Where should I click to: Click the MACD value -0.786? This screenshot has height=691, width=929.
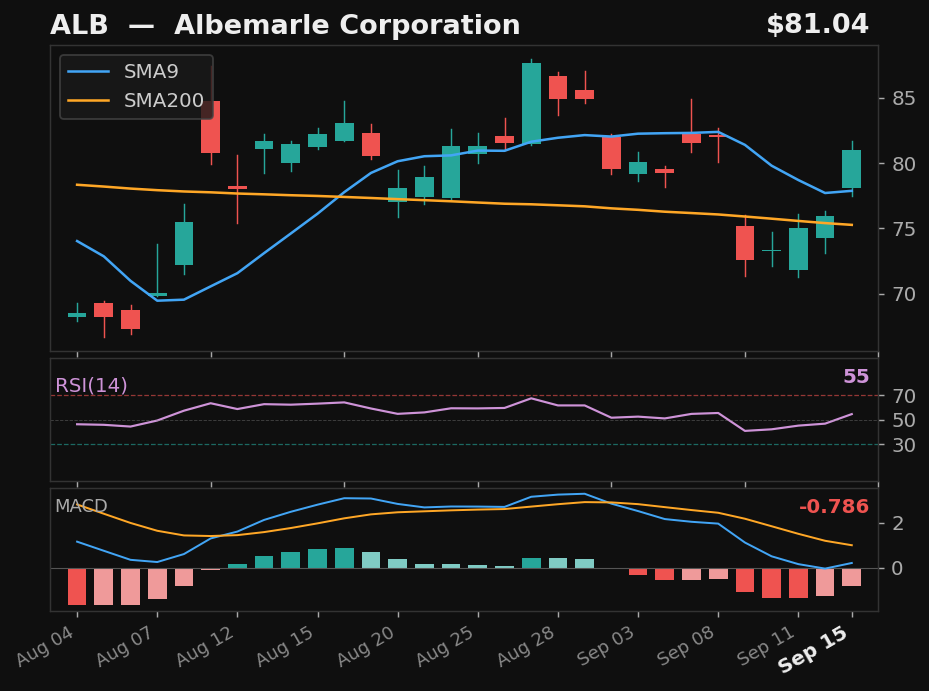[834, 507]
